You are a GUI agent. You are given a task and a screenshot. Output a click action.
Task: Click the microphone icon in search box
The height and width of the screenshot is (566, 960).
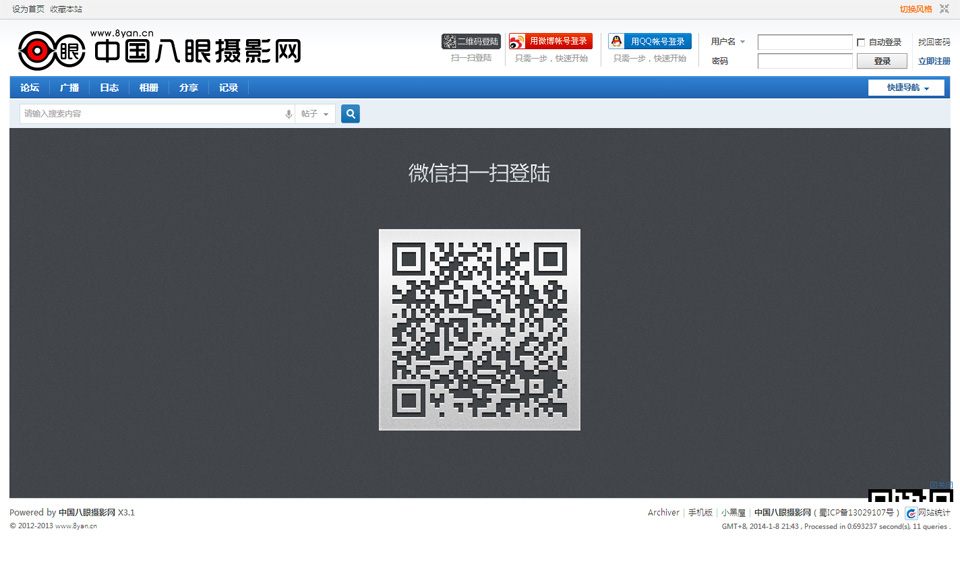tap(288, 114)
